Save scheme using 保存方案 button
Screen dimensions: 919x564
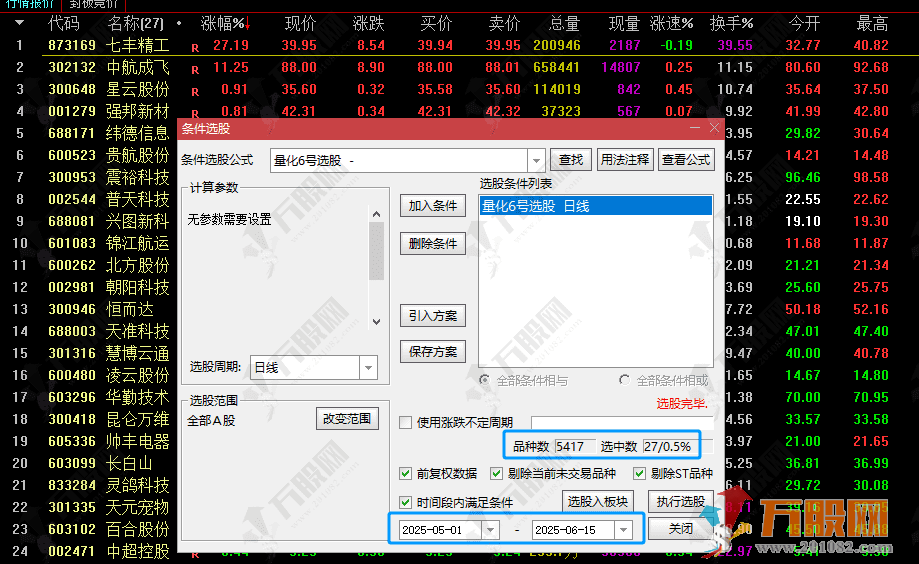click(433, 351)
